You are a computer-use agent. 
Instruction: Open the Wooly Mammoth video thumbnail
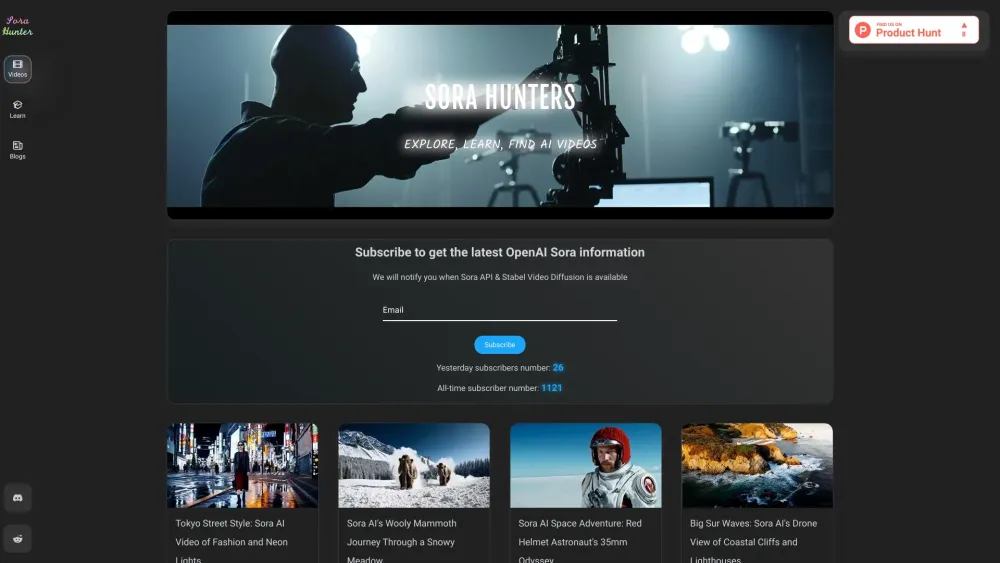[414, 465]
